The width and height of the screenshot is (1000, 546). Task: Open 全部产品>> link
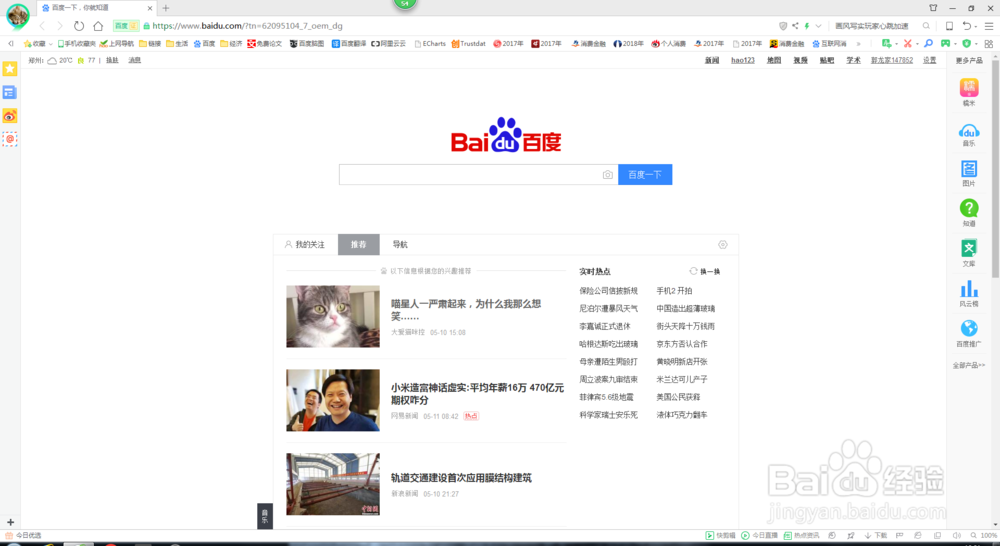click(x=969, y=365)
